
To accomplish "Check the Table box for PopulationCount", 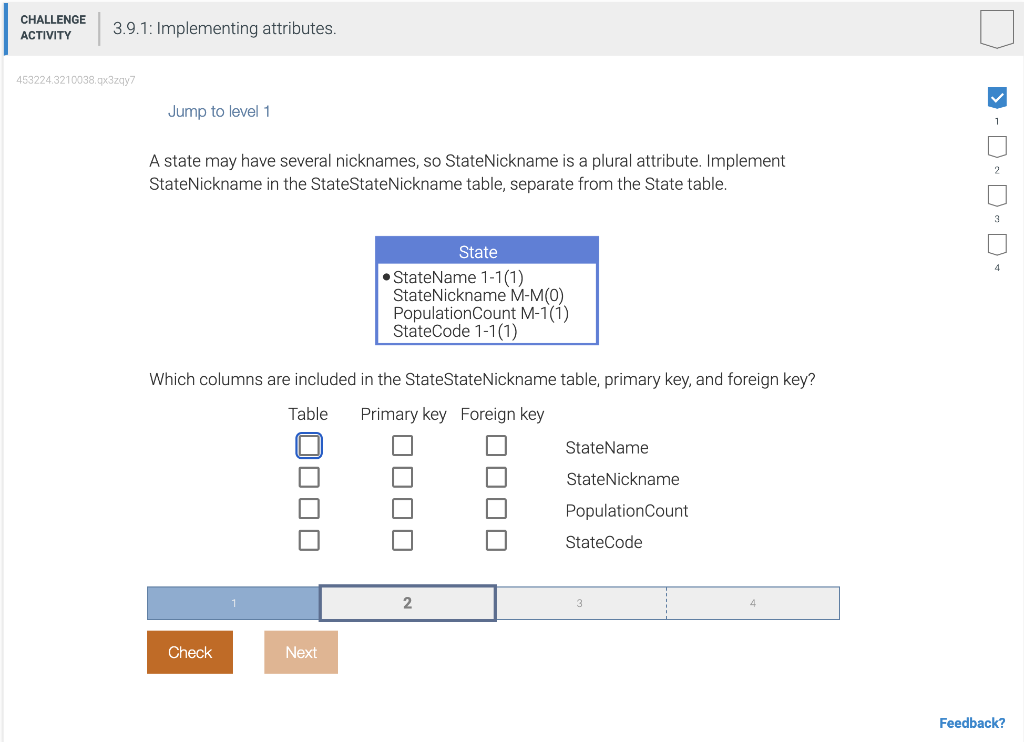I will (309, 508).
